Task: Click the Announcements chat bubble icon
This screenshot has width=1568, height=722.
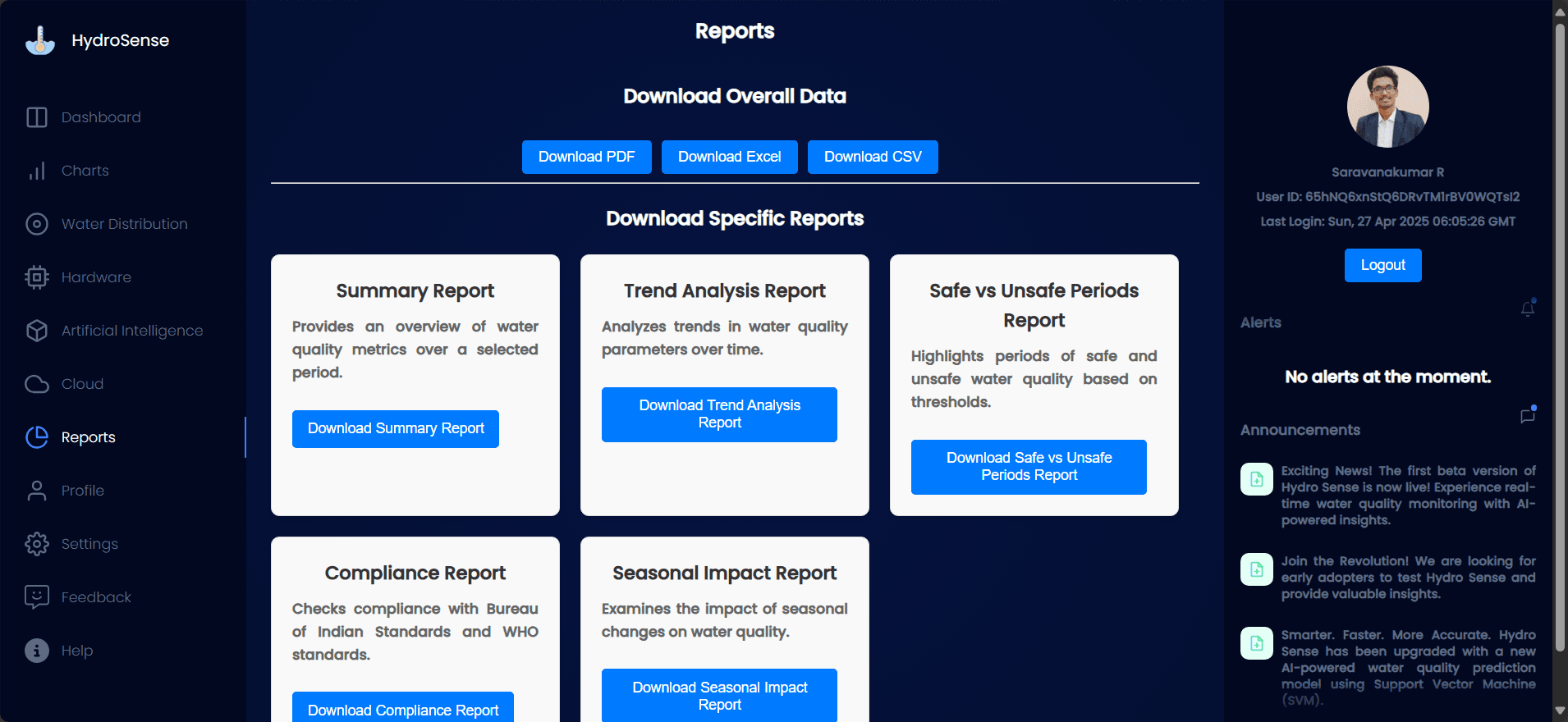Action: point(1528,415)
